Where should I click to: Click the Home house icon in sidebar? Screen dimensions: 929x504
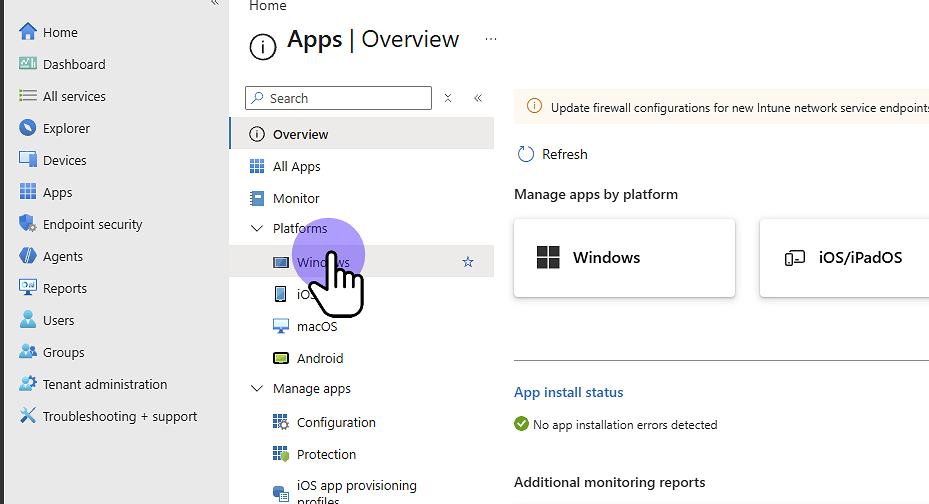[27, 32]
